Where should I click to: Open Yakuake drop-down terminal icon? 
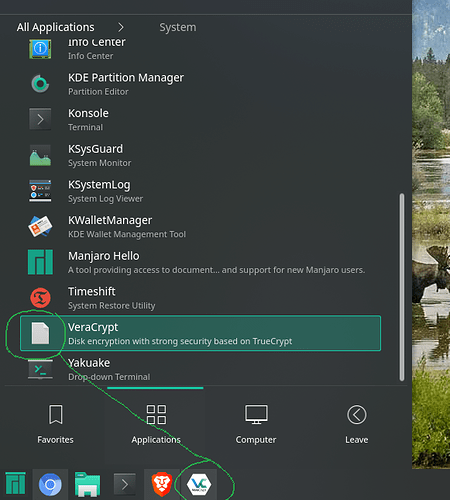tap(40, 369)
